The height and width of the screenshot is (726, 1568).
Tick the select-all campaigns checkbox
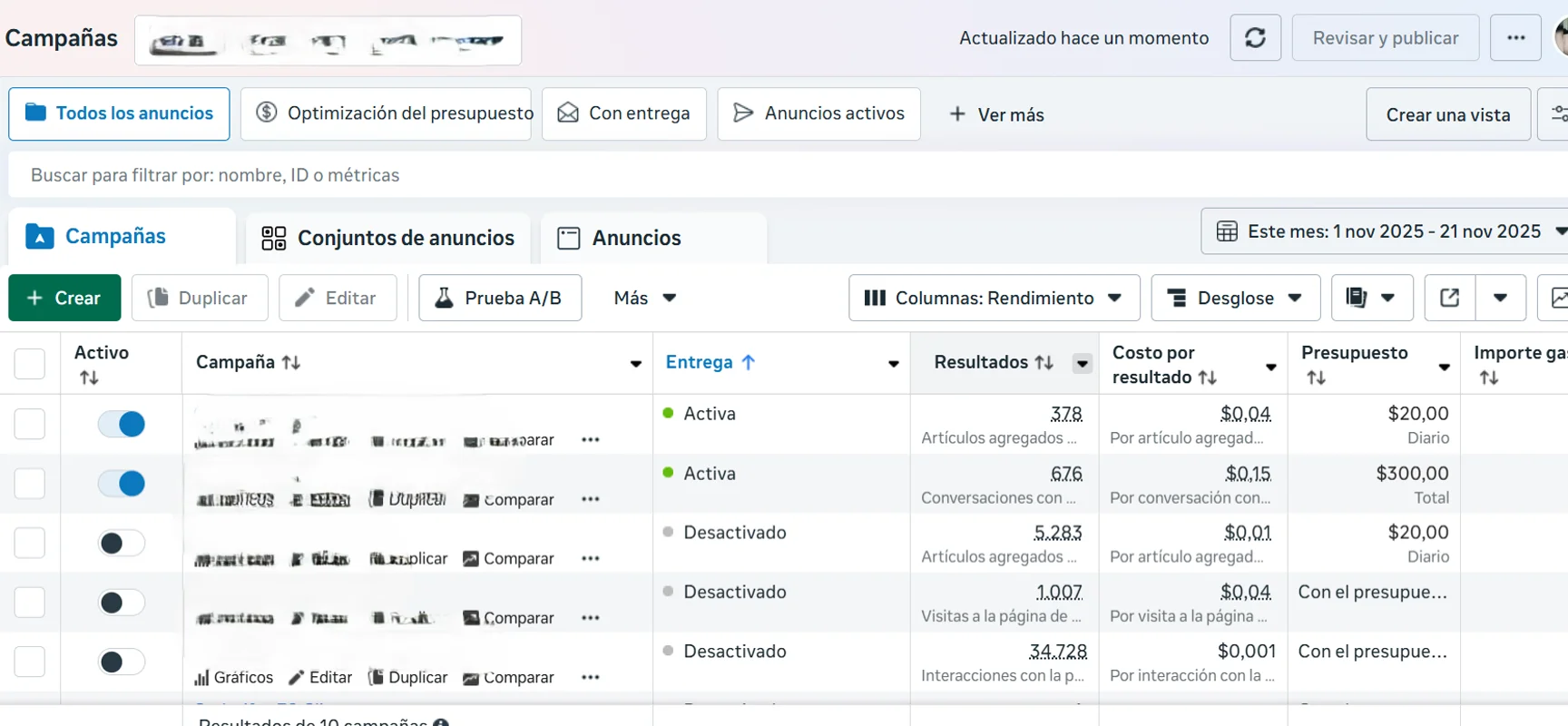(30, 363)
